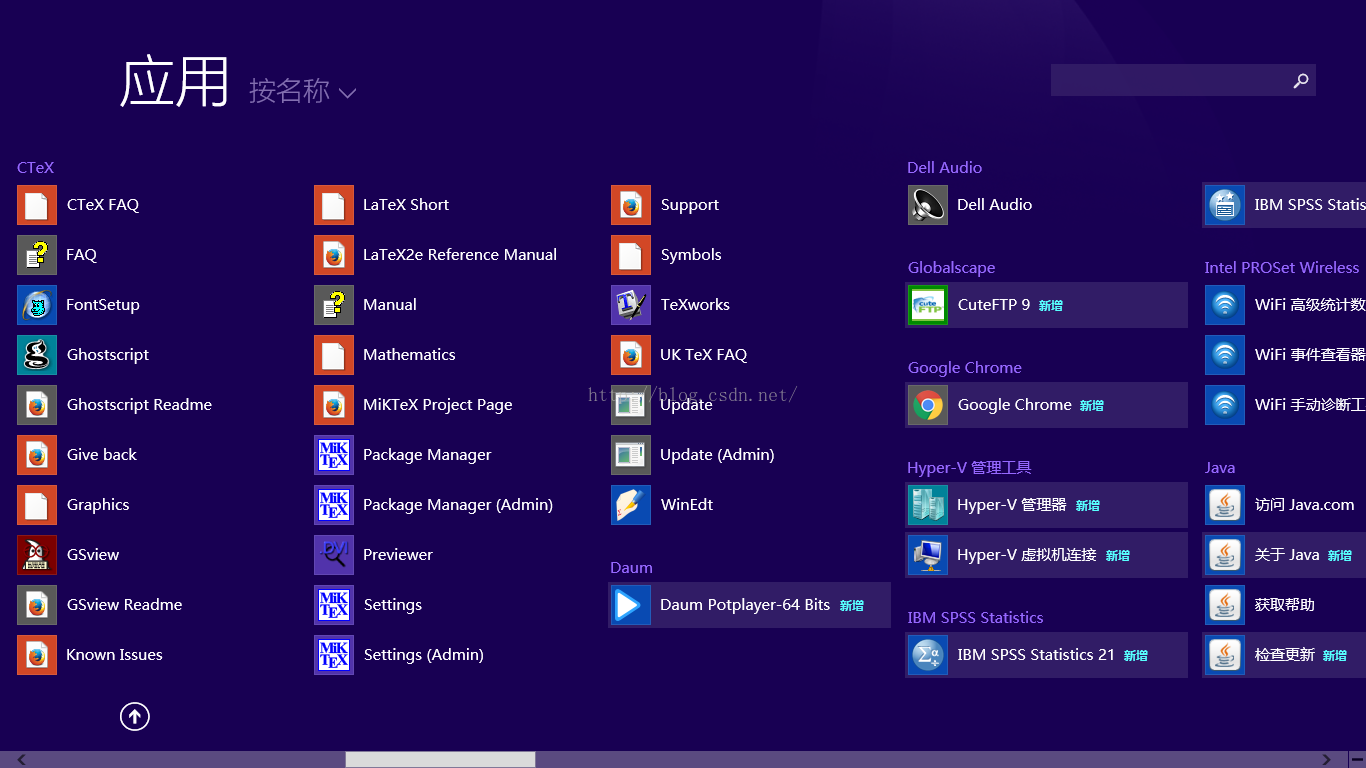Click the 获取帮助 label
The image size is (1366, 768).
tap(1285, 605)
